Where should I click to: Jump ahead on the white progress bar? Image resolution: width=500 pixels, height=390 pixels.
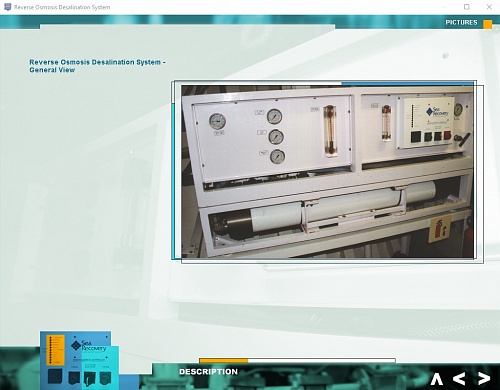tap(321, 360)
